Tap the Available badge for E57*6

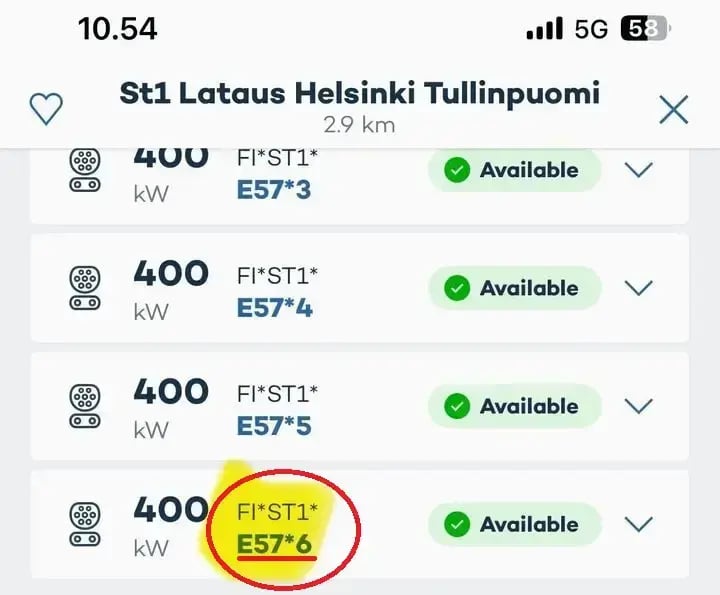pyautogui.click(x=514, y=524)
